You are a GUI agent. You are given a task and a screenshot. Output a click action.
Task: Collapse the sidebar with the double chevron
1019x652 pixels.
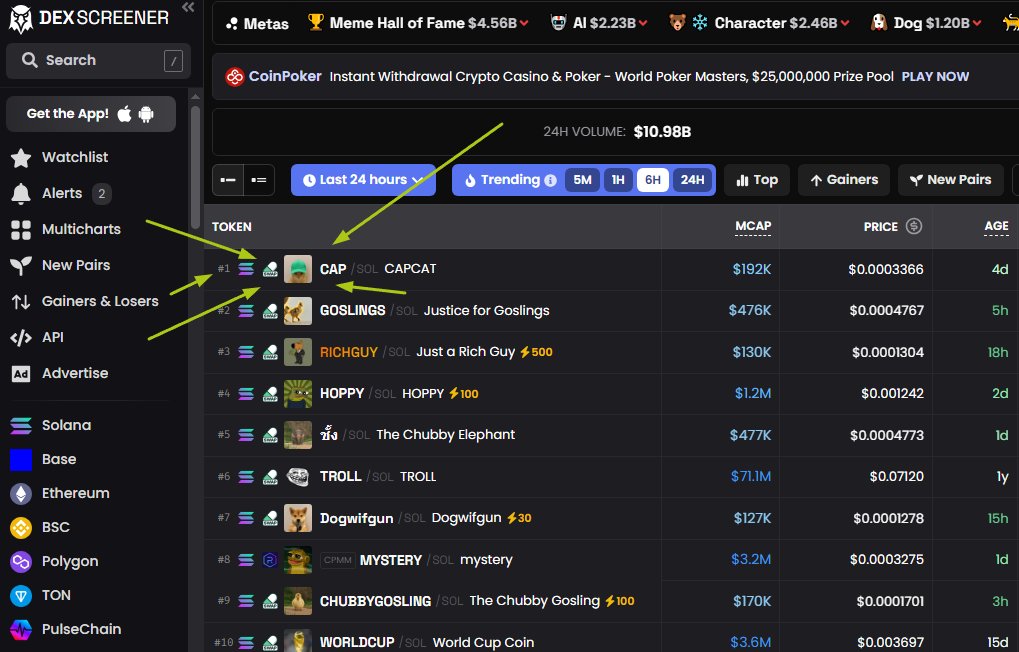tap(188, 7)
